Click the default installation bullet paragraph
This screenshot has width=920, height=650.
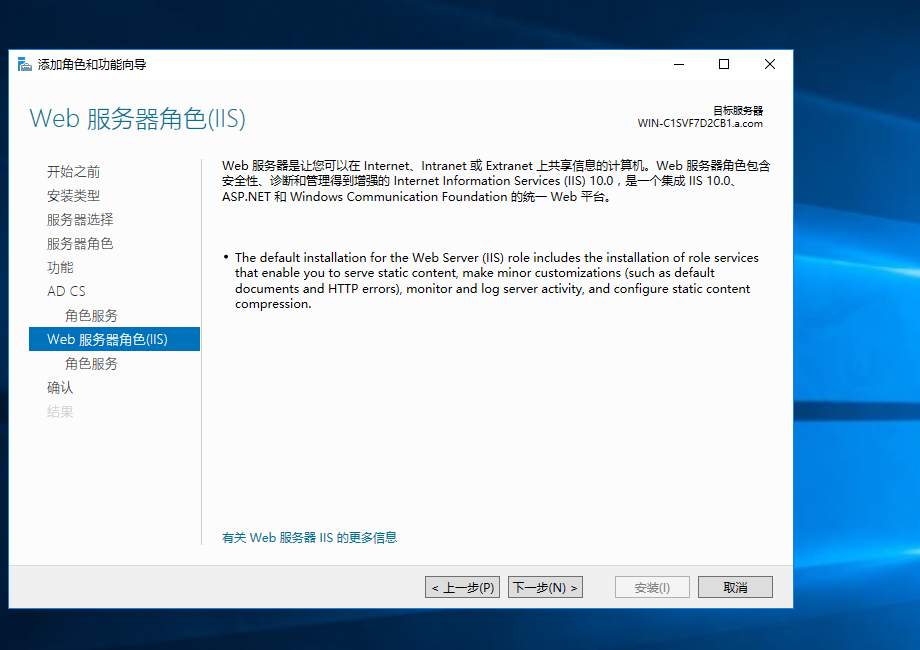point(497,280)
